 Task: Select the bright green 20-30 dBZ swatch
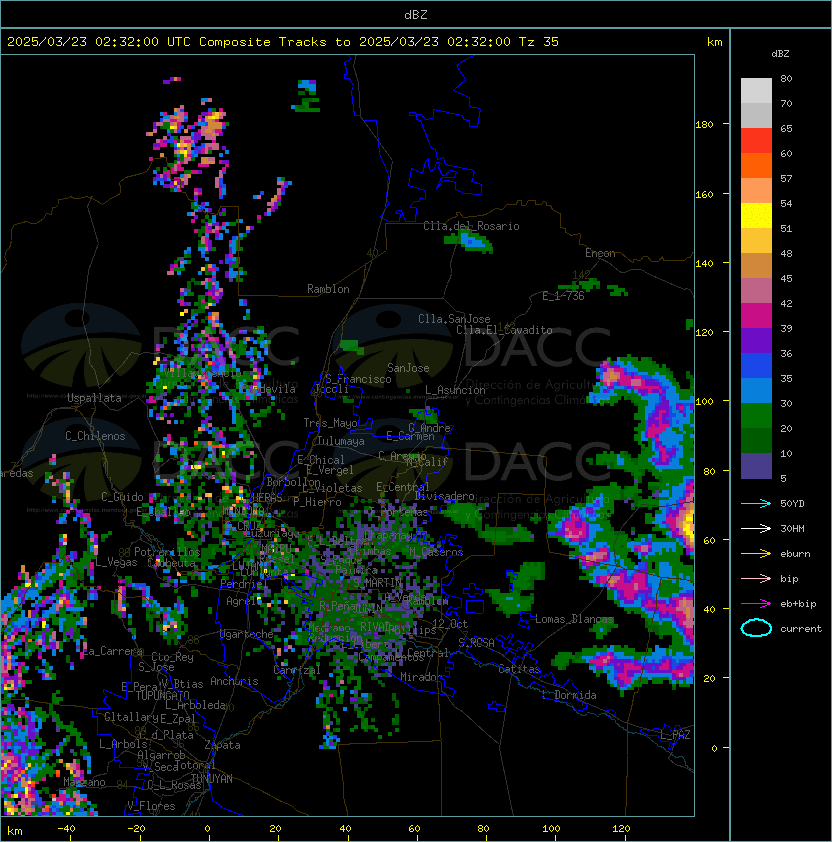(x=756, y=416)
